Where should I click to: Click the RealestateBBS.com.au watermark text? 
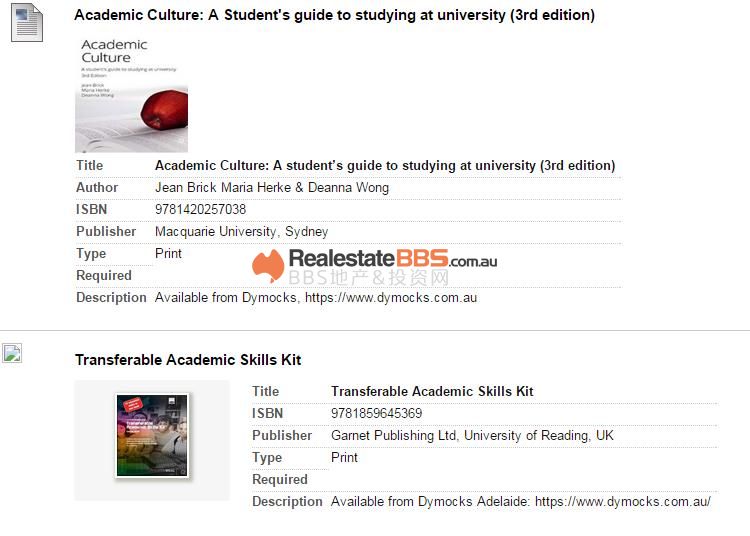392,260
